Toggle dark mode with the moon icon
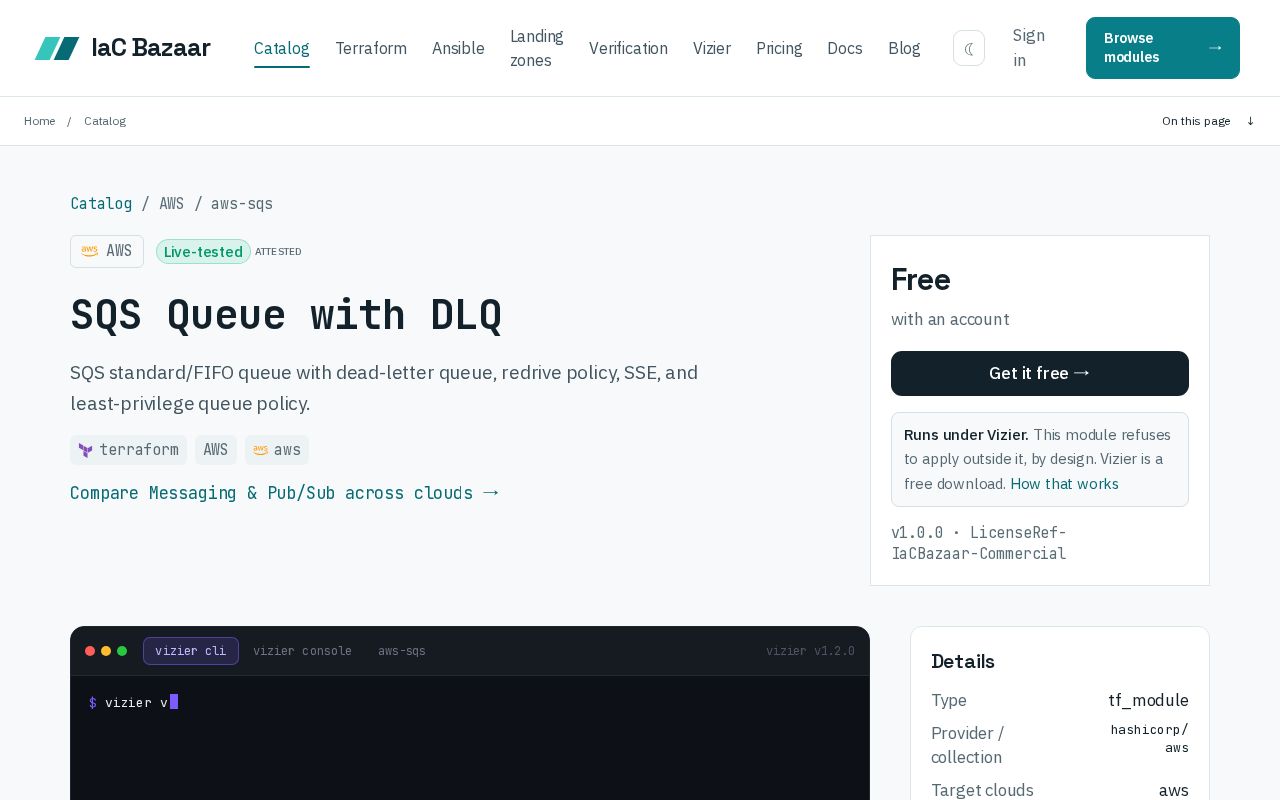Viewport: 1280px width, 800px height. [969, 48]
